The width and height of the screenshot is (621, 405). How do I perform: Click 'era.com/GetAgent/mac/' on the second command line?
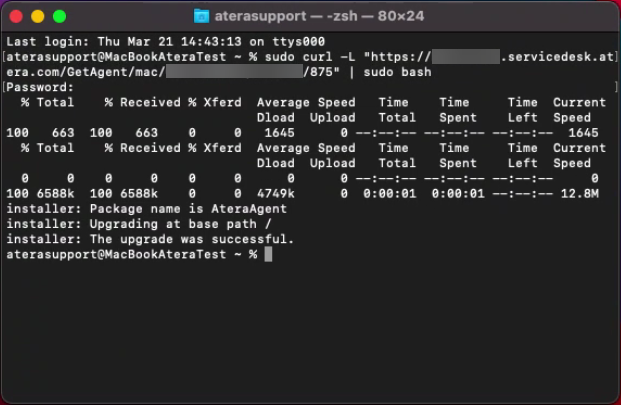point(86,72)
